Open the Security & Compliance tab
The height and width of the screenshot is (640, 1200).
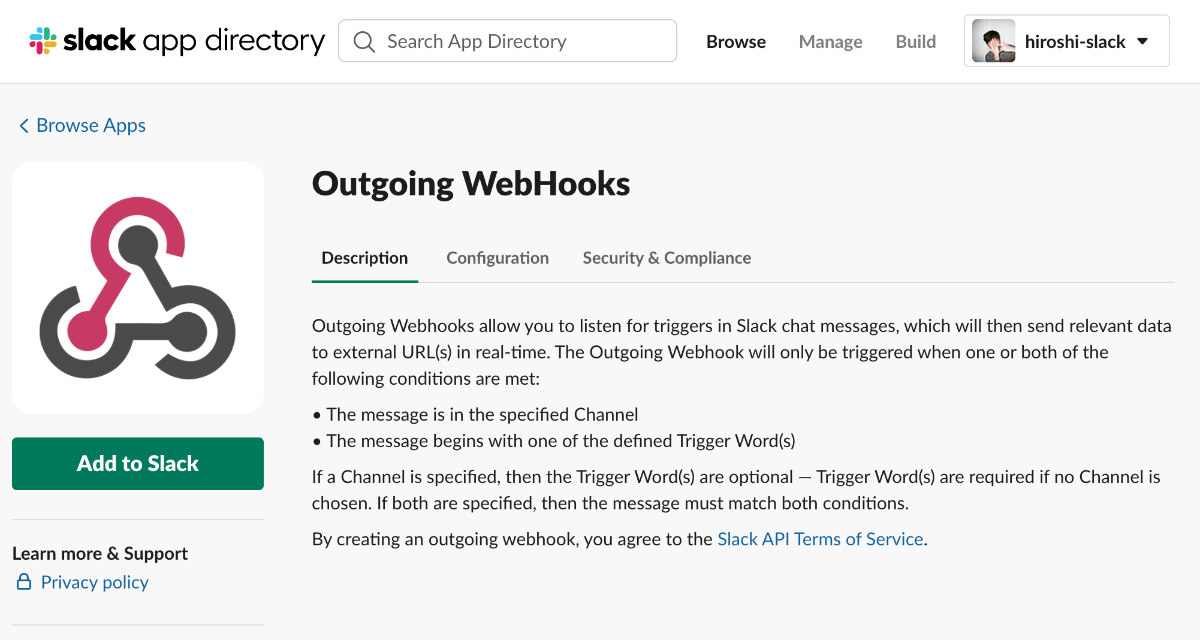point(667,258)
